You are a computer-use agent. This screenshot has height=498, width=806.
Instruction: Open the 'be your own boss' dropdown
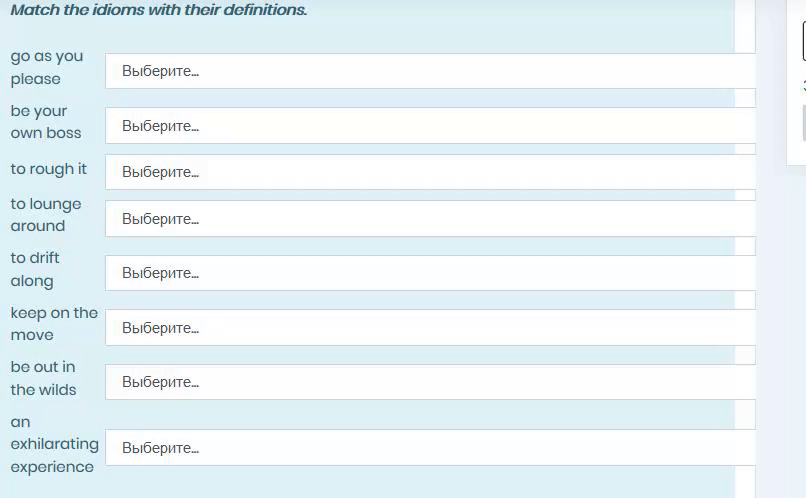(x=430, y=125)
